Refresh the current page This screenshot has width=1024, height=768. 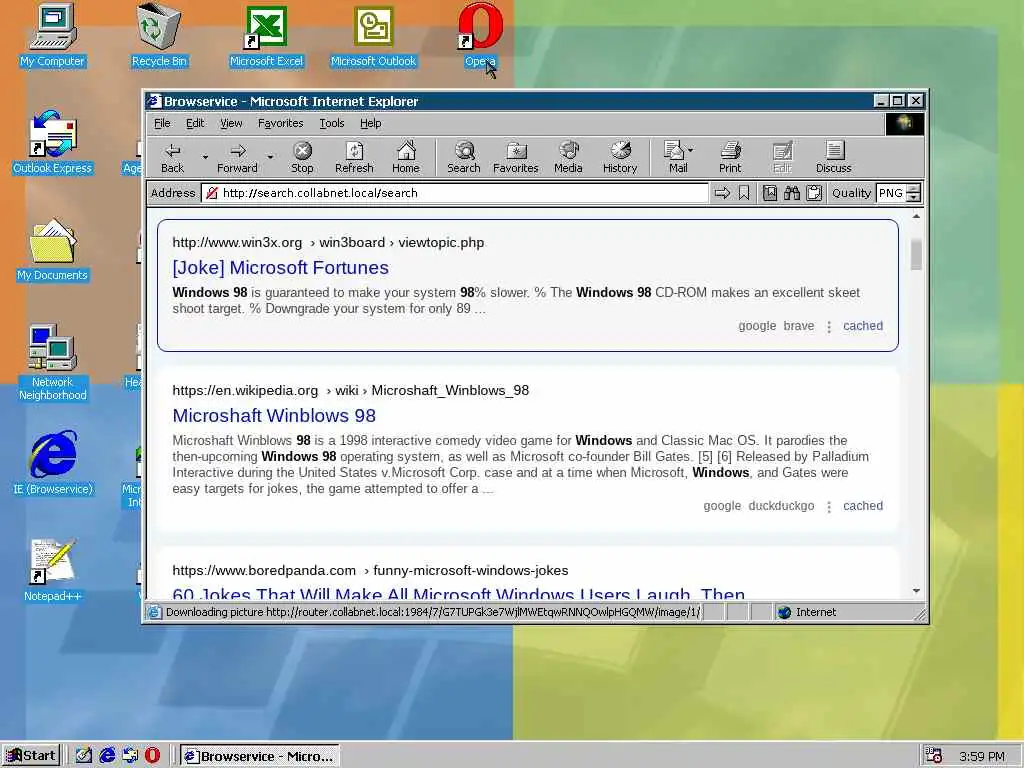click(354, 157)
